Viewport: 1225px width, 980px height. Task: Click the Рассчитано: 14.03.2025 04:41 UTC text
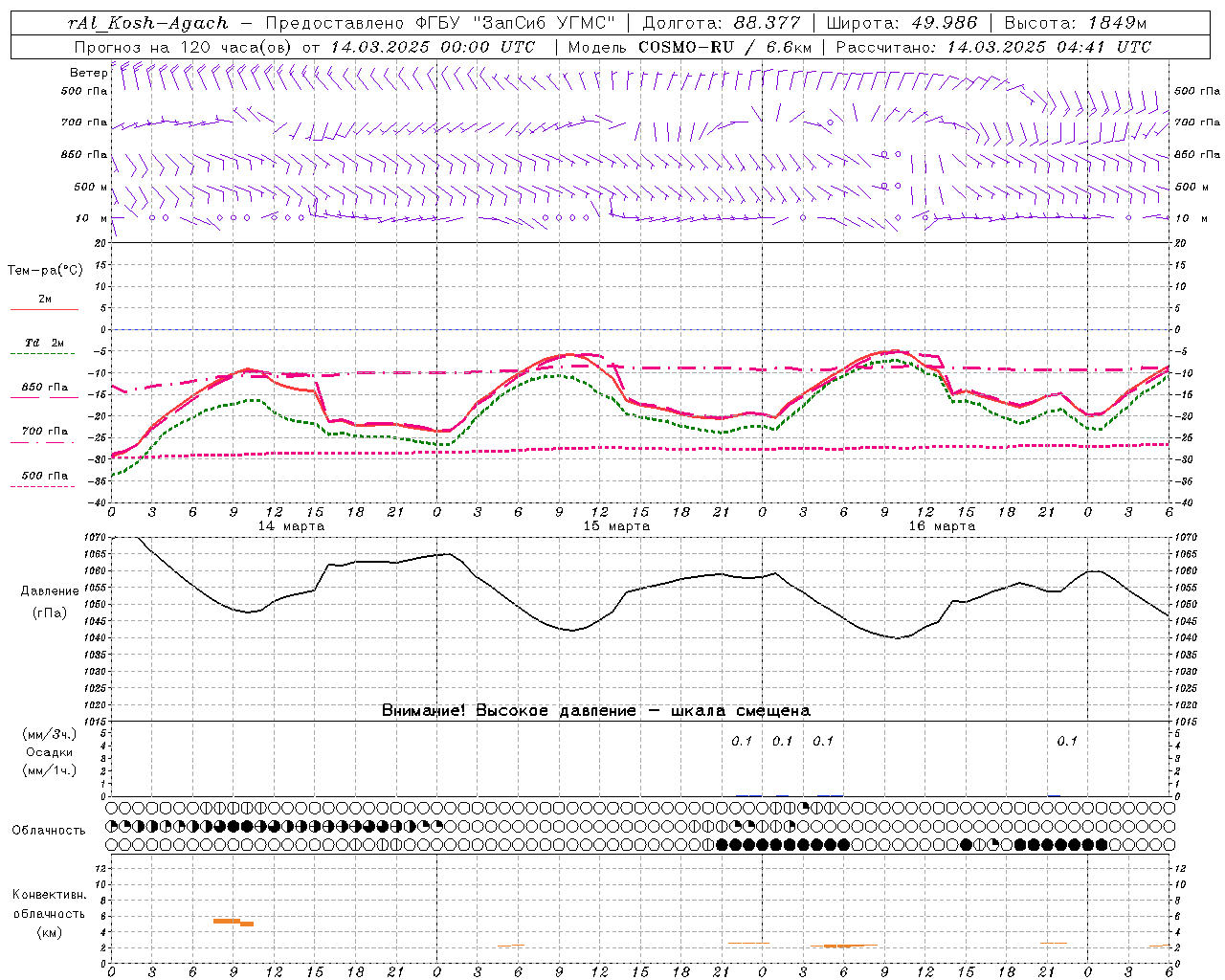[x=993, y=47]
